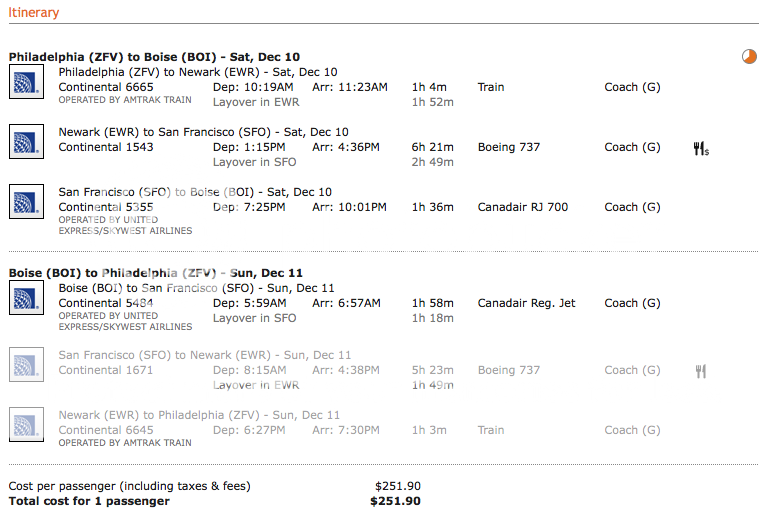The image size is (770, 521).
Task: Click the faded meal icon for Continental 1671
Action: click(x=701, y=371)
